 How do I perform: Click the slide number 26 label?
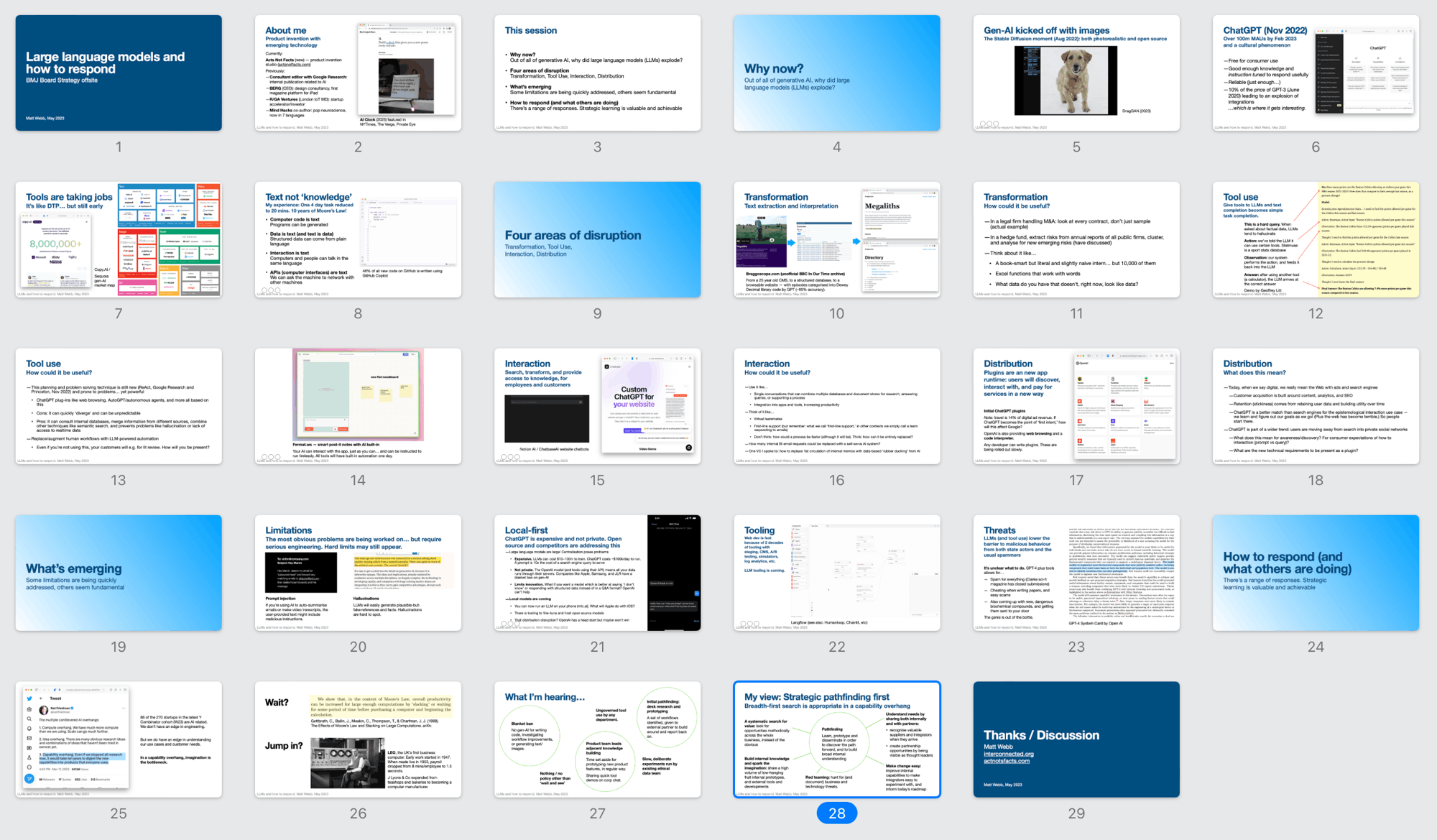[x=358, y=813]
